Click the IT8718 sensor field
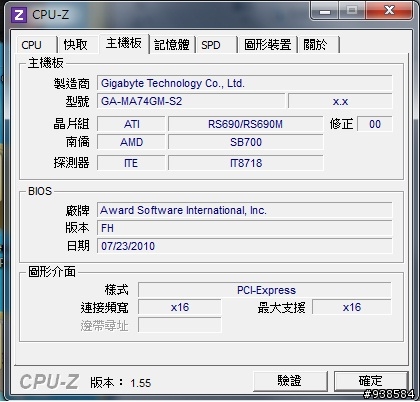420x402 pixels. 246,163
